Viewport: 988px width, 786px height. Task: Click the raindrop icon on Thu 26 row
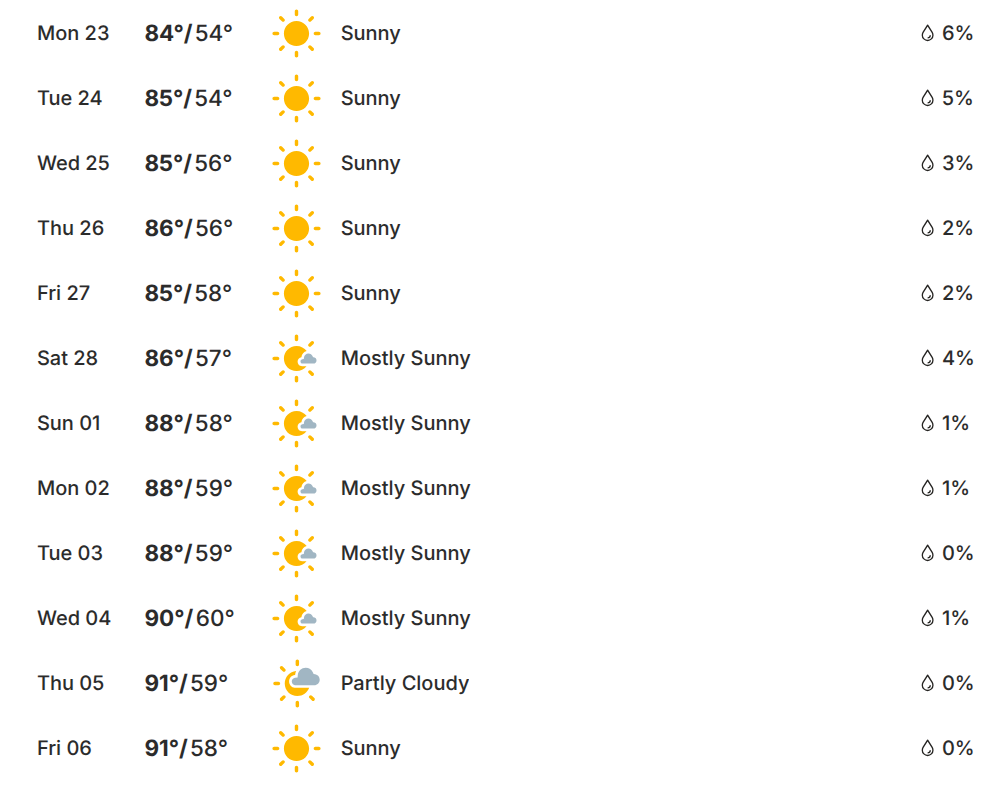[x=927, y=229]
